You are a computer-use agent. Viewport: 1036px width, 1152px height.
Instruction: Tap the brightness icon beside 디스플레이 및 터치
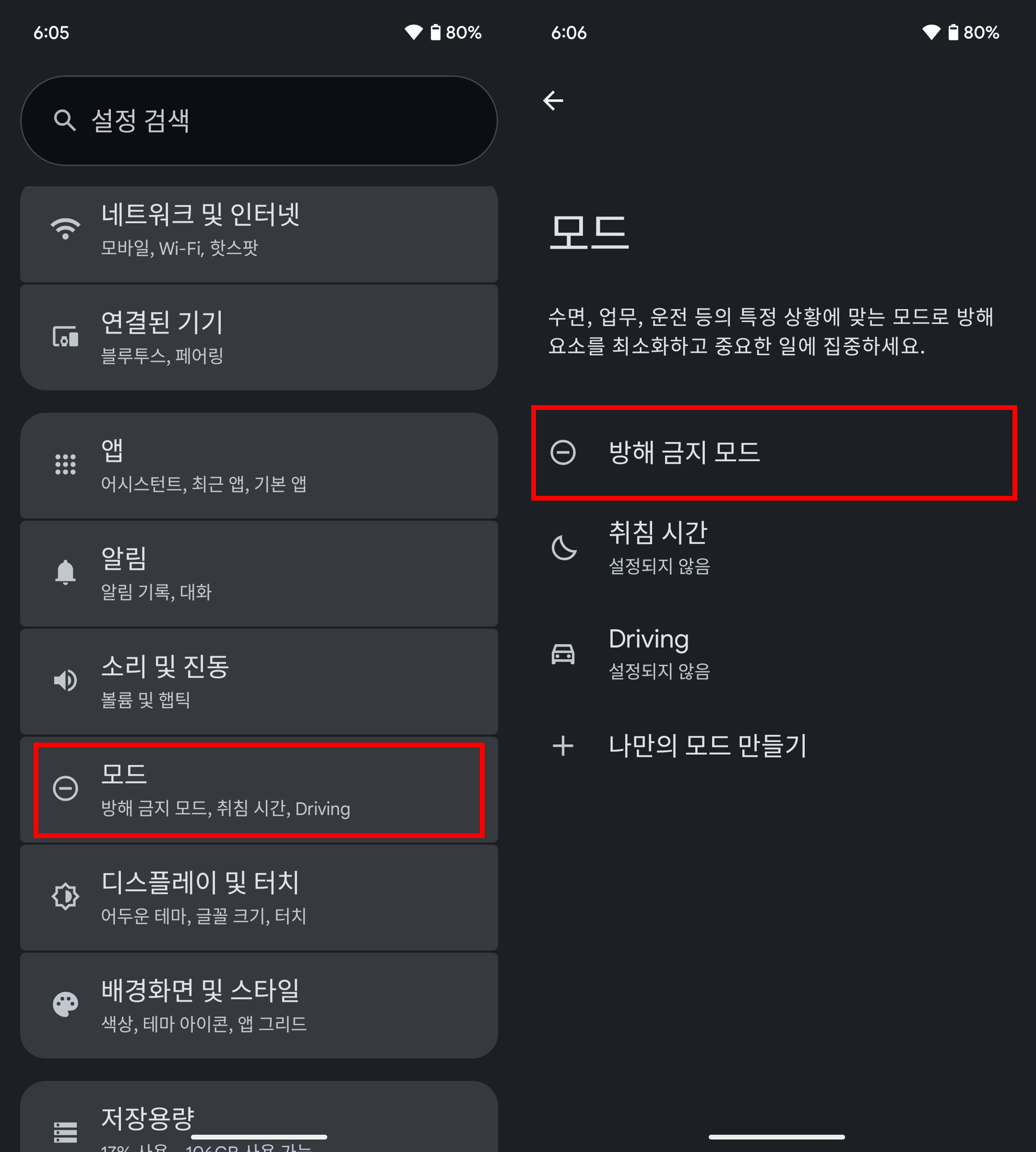click(x=65, y=896)
